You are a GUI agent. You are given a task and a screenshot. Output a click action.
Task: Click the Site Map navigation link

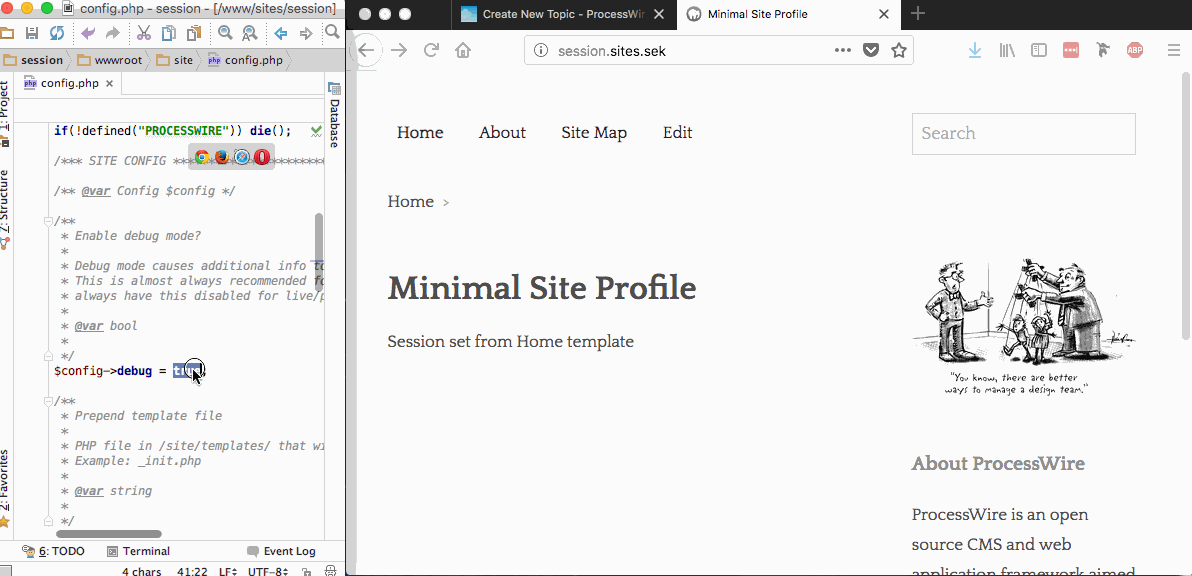point(594,133)
